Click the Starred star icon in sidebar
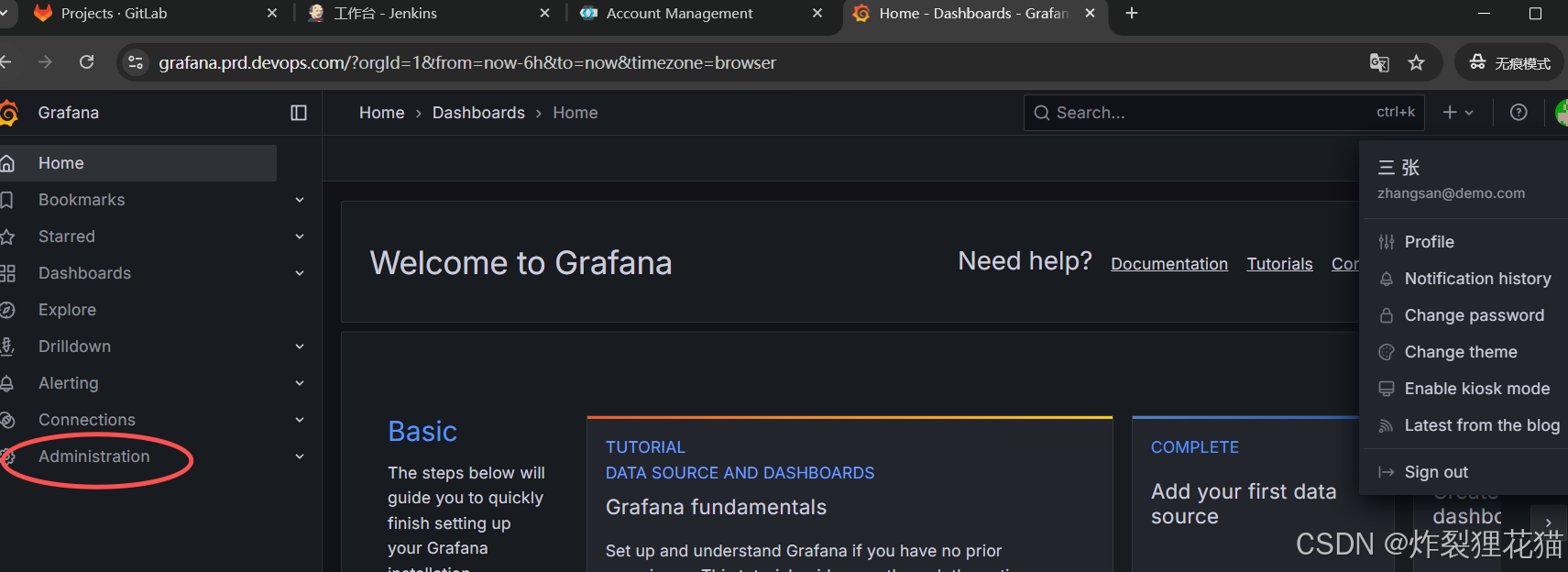The height and width of the screenshot is (572, 1568). pyautogui.click(x=7, y=236)
